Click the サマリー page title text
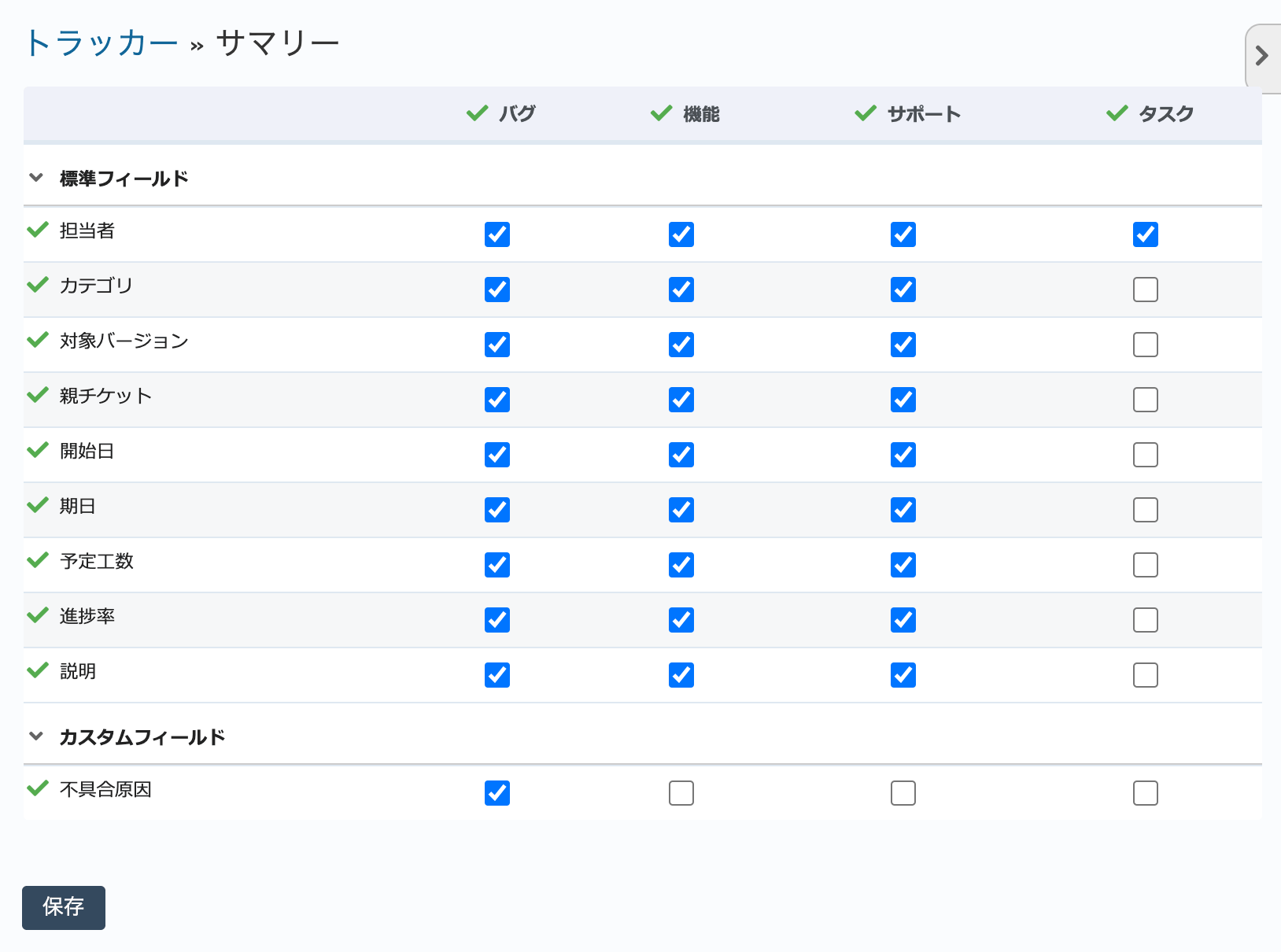 coord(278,42)
